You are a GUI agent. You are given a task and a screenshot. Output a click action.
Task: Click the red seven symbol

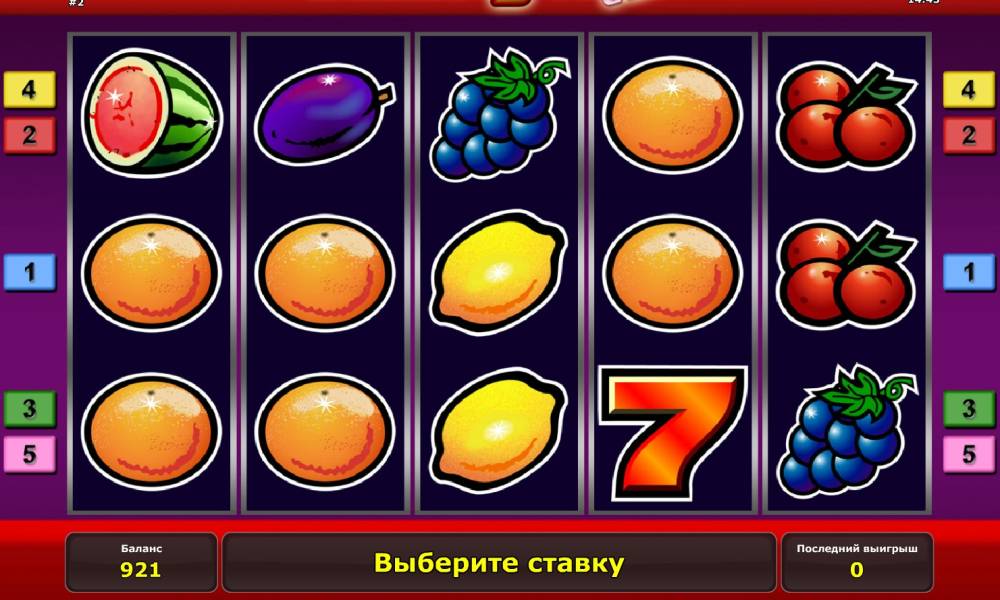tap(672, 432)
